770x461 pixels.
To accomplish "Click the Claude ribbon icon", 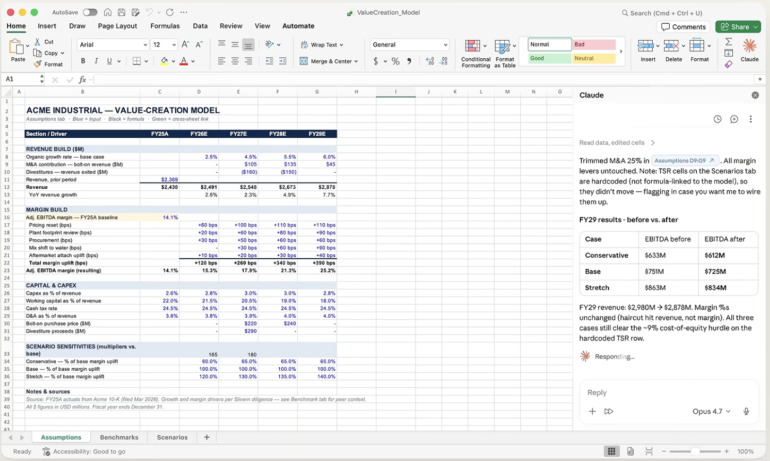I will 749,46.
